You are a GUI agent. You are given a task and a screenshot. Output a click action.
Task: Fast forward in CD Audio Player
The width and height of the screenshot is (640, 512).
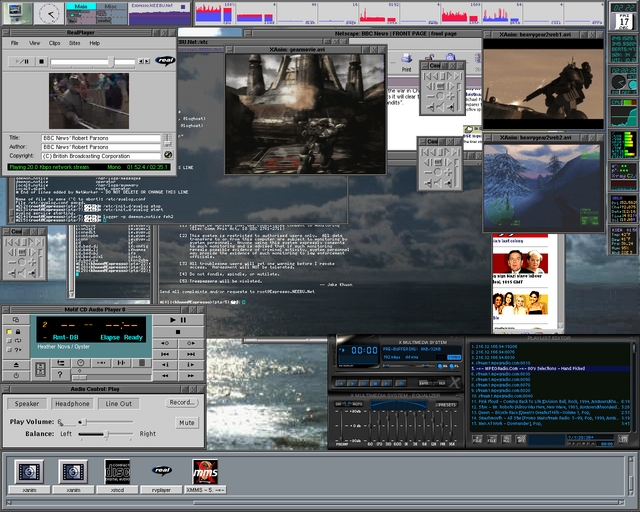click(191, 376)
